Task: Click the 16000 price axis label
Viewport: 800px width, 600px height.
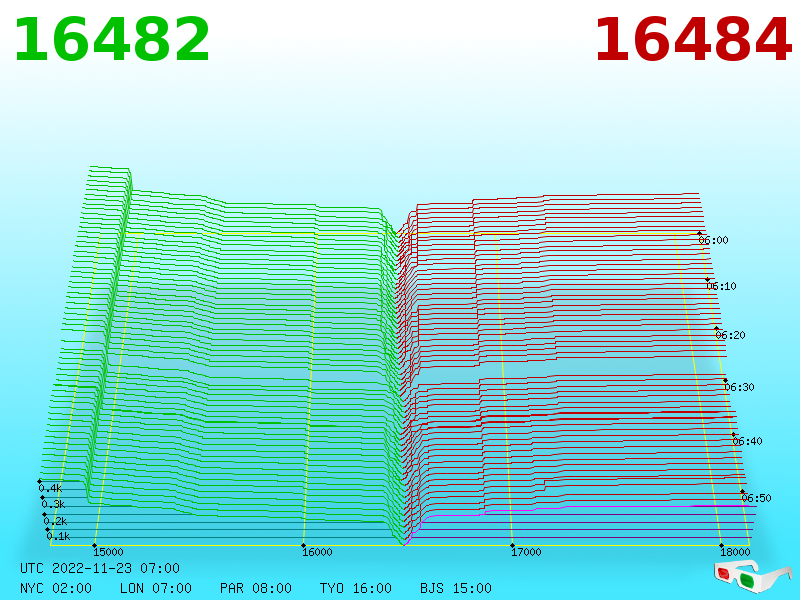Action: point(317,552)
